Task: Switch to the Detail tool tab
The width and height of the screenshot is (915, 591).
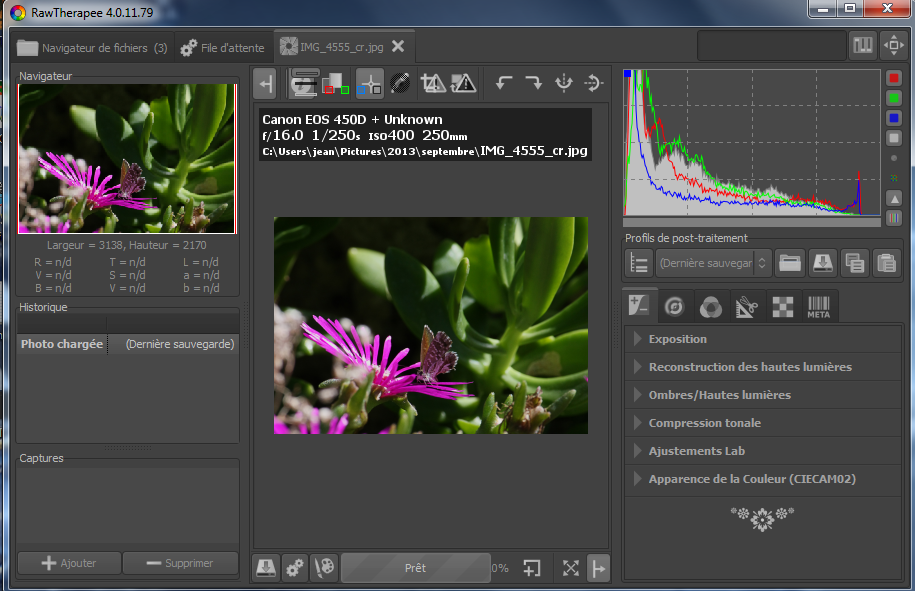Action: coord(675,307)
